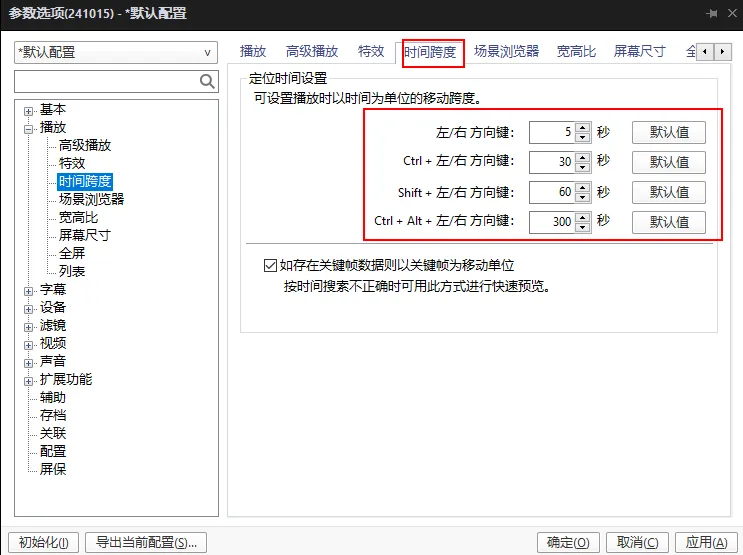This screenshot has width=743, height=555.
Task: Click the settings search input field
Action: pyautogui.click(x=105, y=82)
